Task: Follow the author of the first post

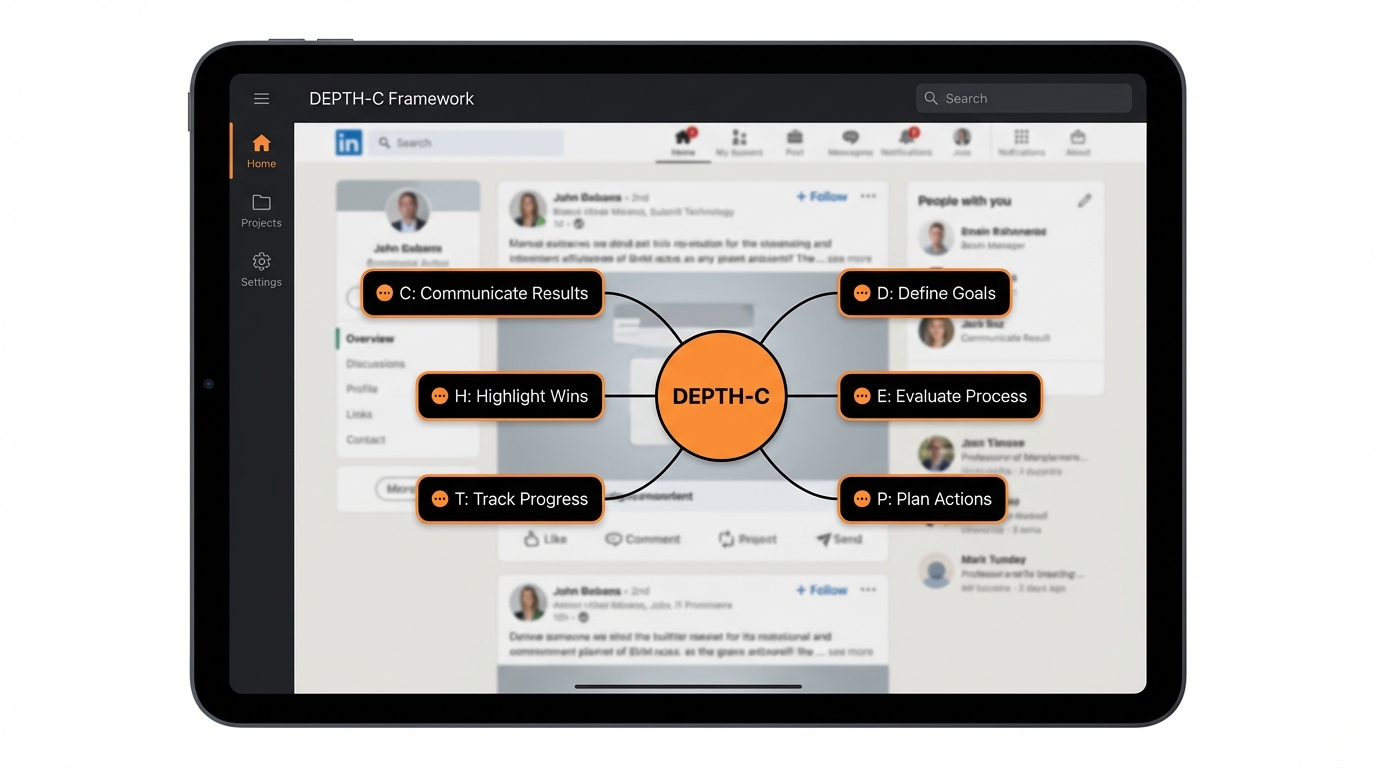Action: pos(821,197)
